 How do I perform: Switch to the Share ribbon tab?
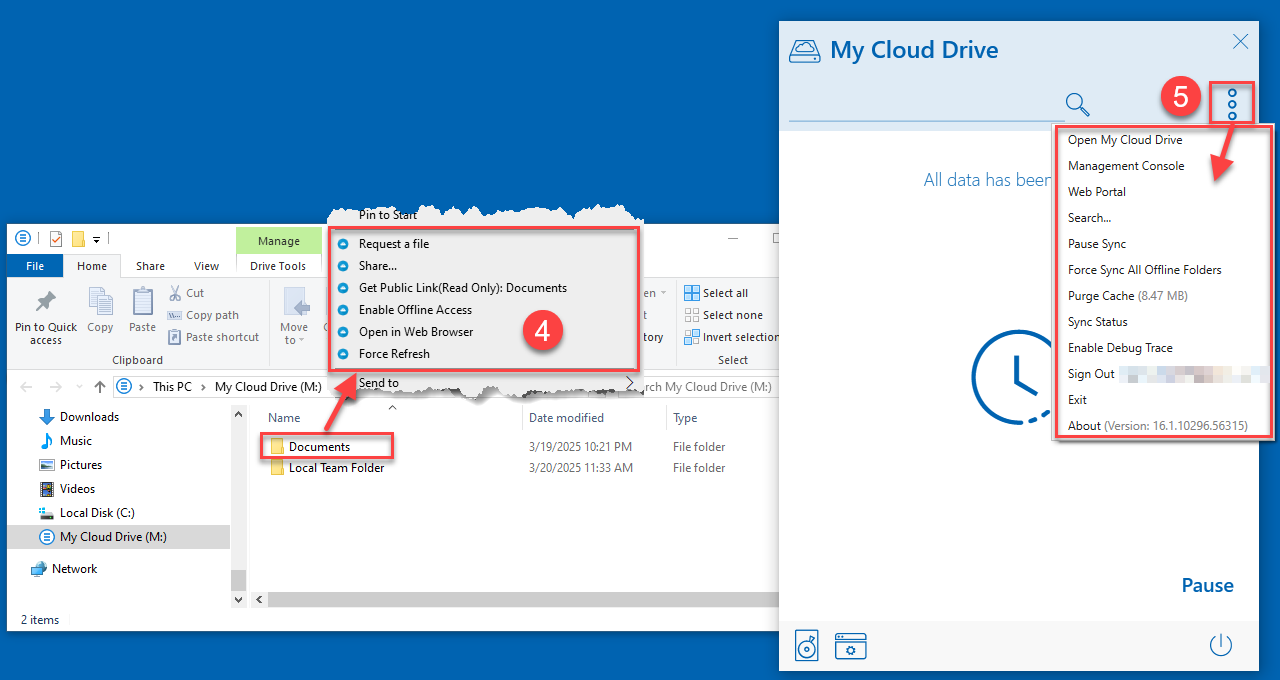pos(150,266)
